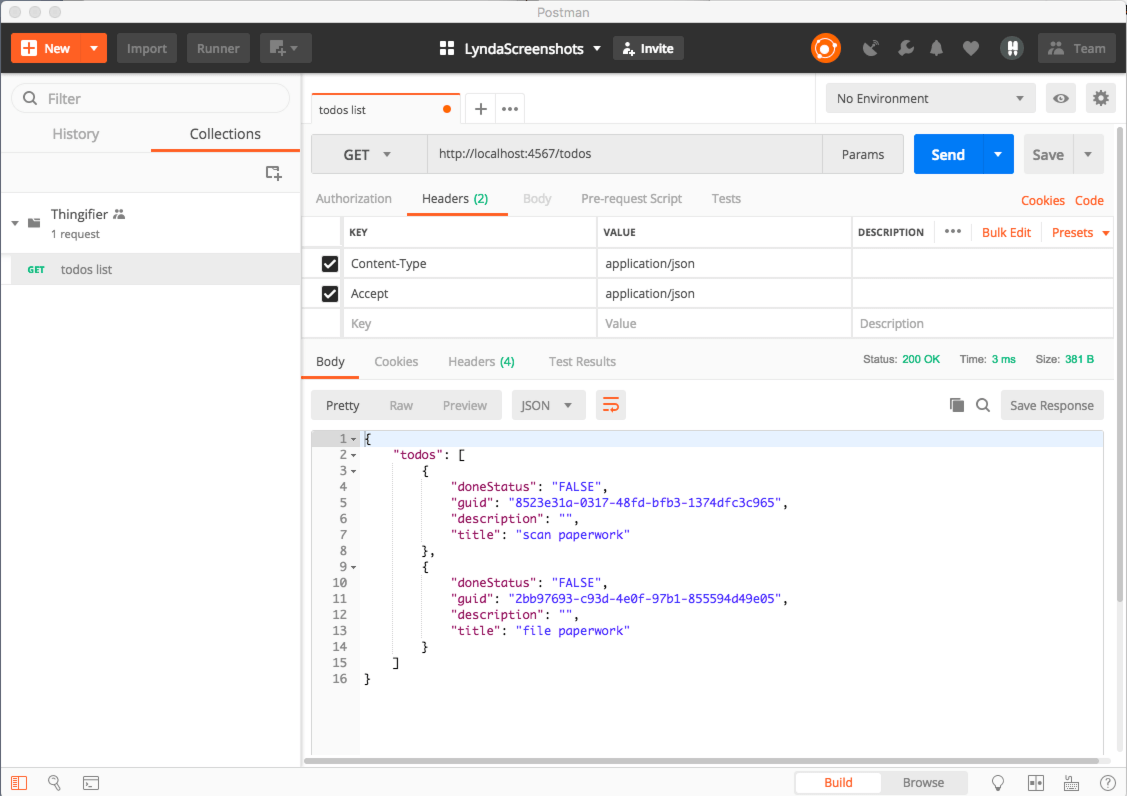Search the response with the magnifier icon
The image size is (1127, 796).
click(x=983, y=405)
